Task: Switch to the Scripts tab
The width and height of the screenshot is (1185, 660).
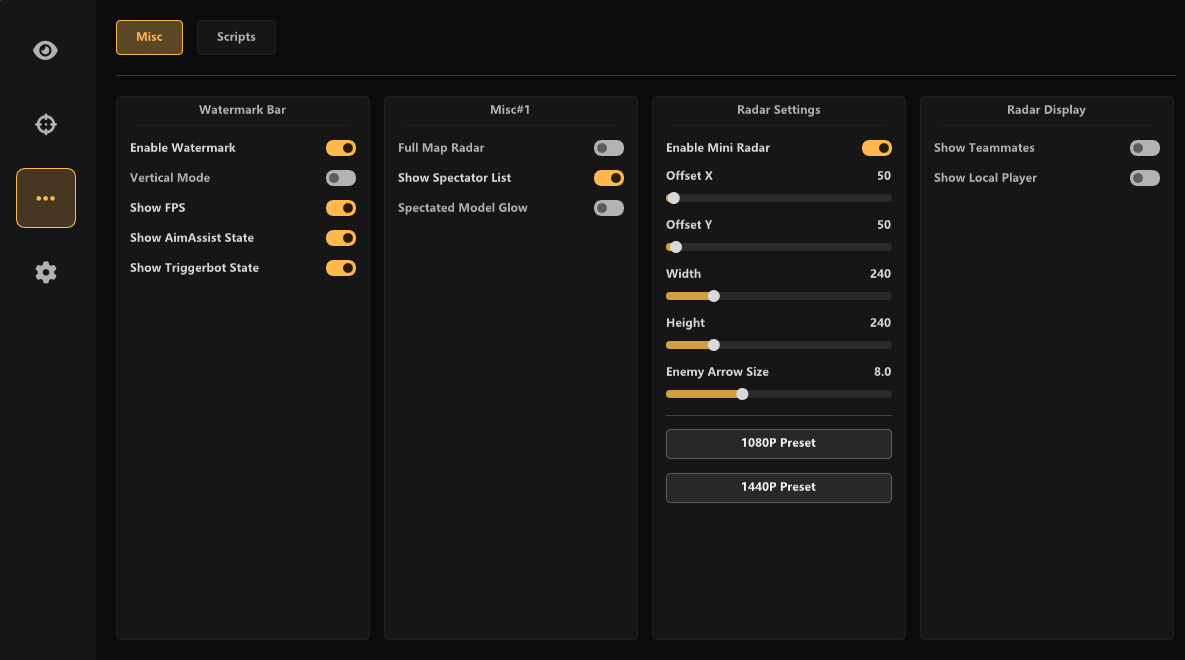Action: pyautogui.click(x=236, y=37)
